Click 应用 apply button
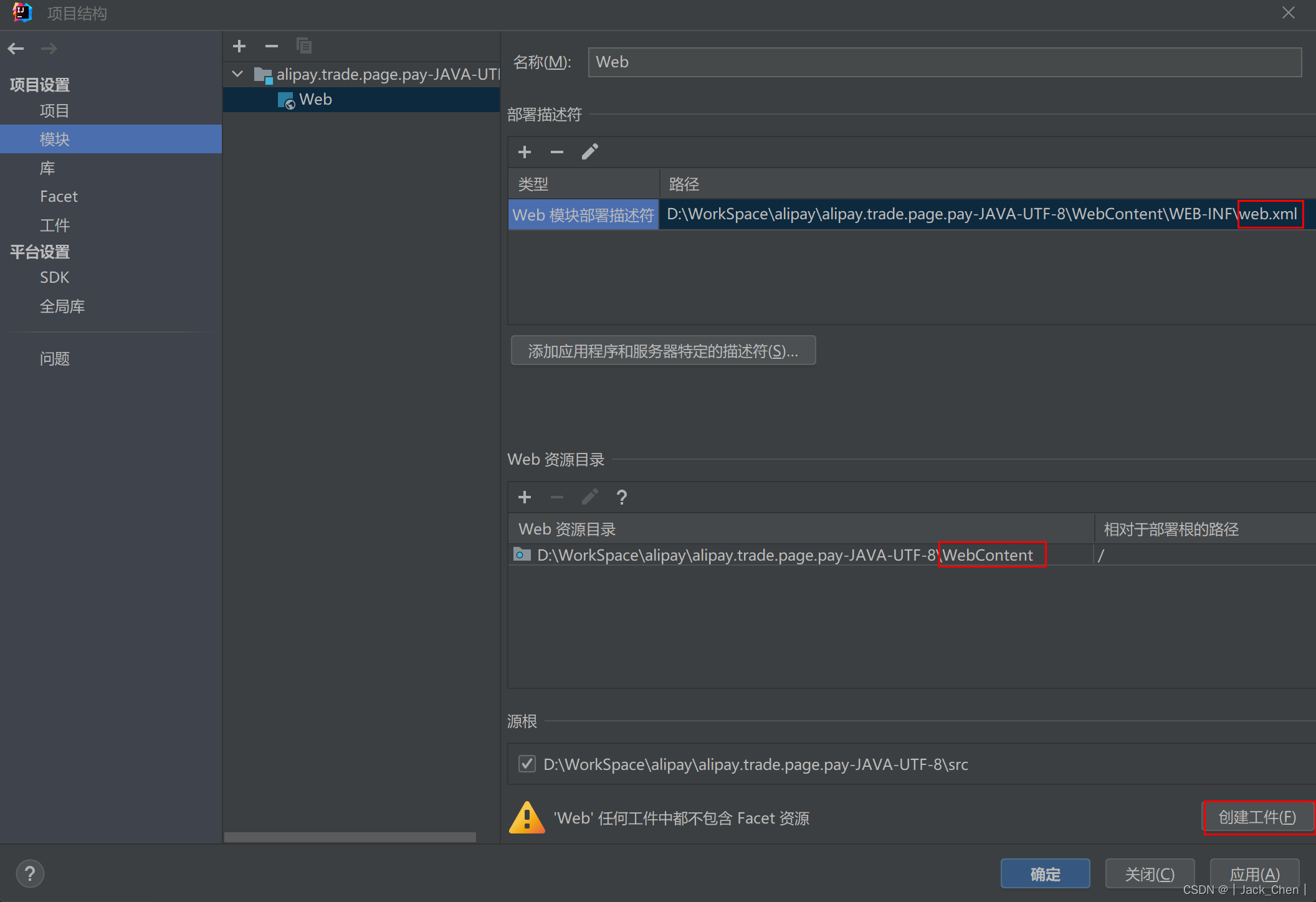The width and height of the screenshot is (1316, 902). click(x=1254, y=874)
